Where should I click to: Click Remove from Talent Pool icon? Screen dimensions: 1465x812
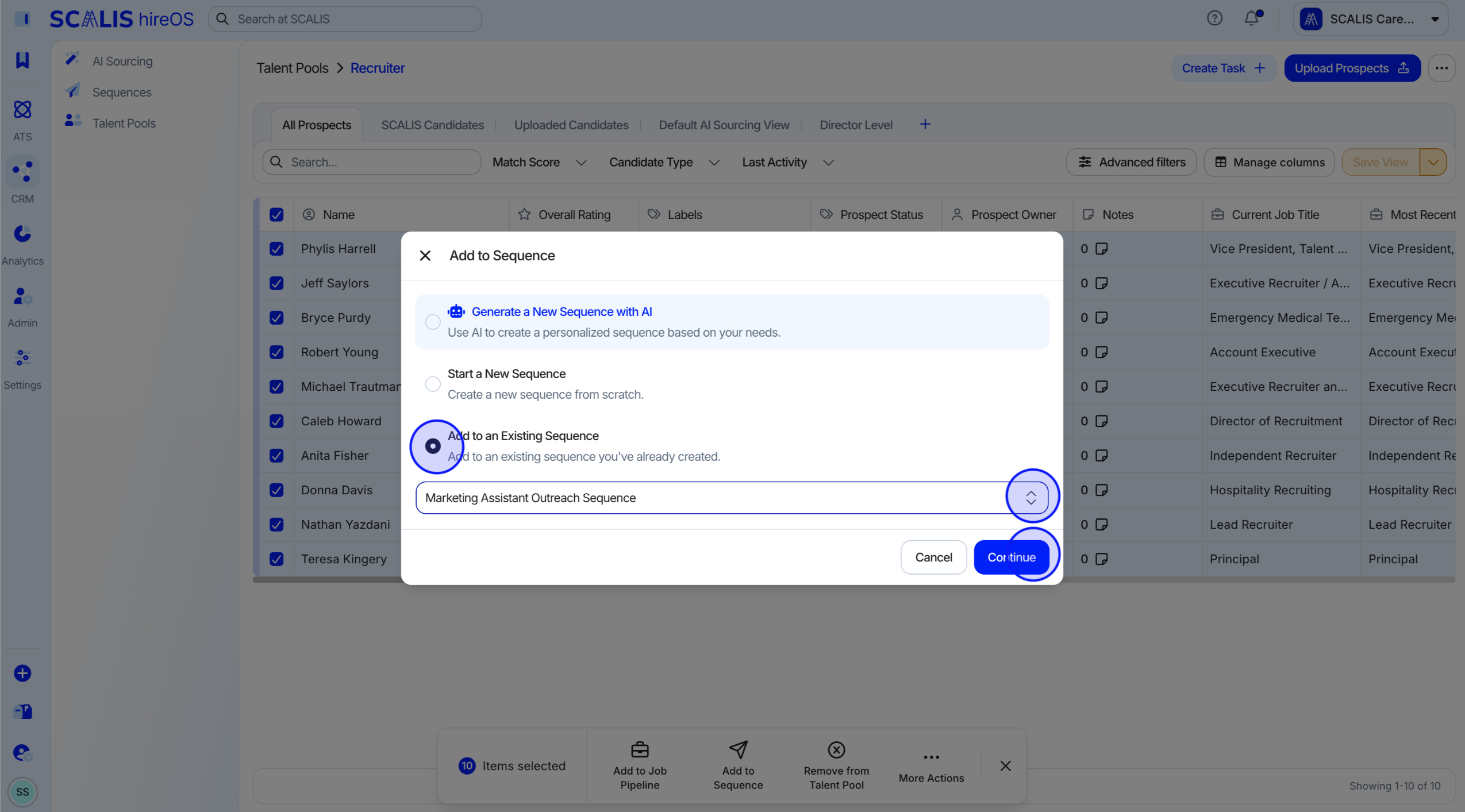[836, 749]
